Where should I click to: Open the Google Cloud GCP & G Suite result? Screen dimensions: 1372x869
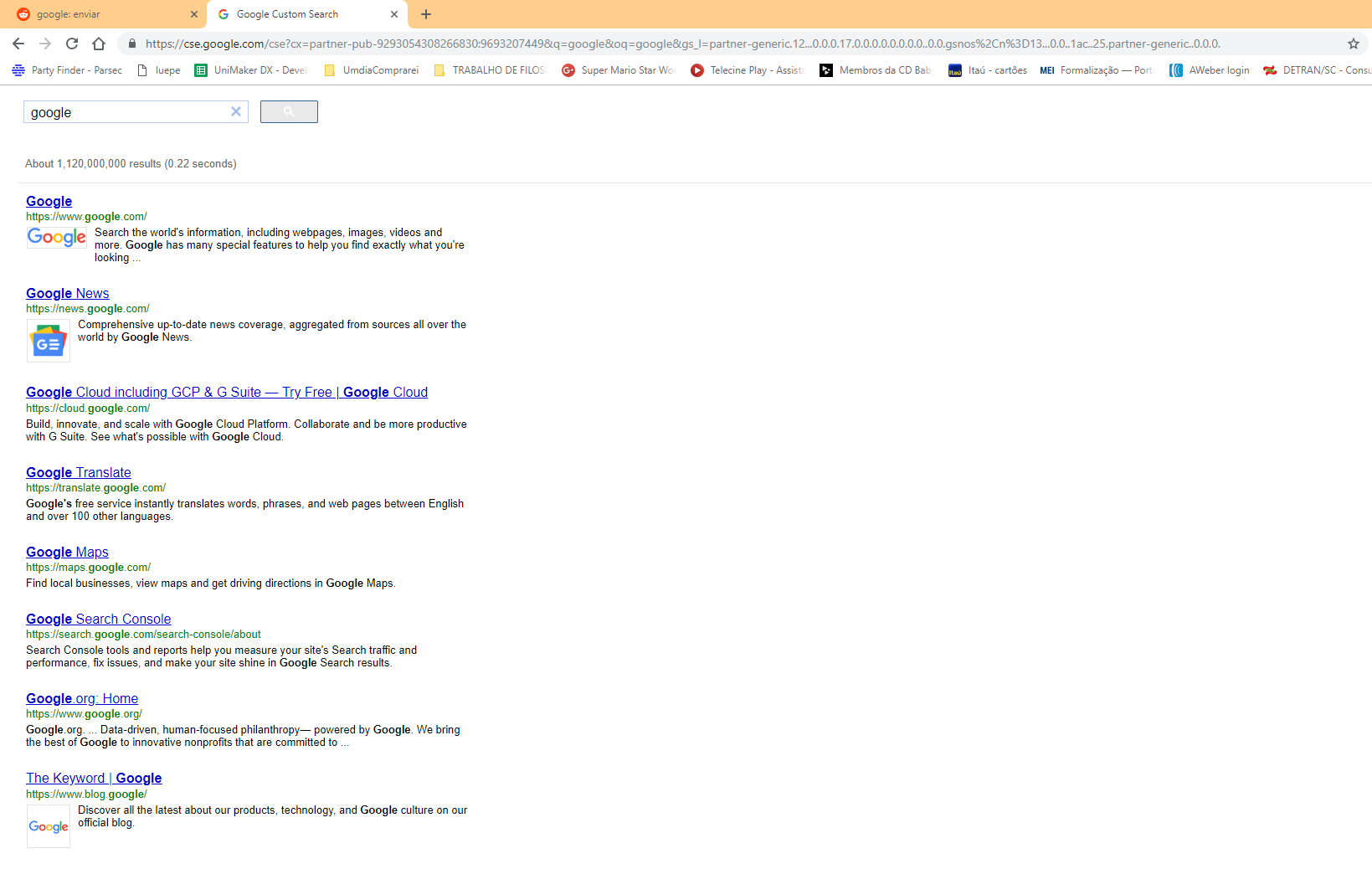point(227,392)
